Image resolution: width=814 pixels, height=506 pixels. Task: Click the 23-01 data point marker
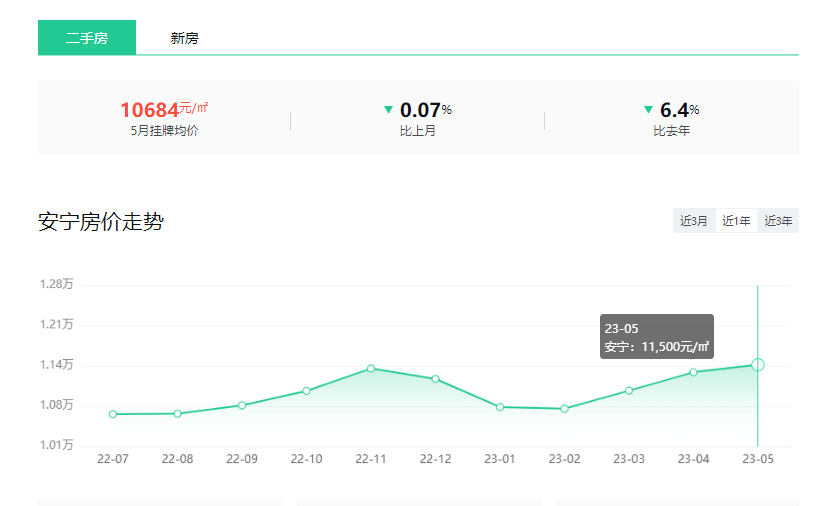500,407
